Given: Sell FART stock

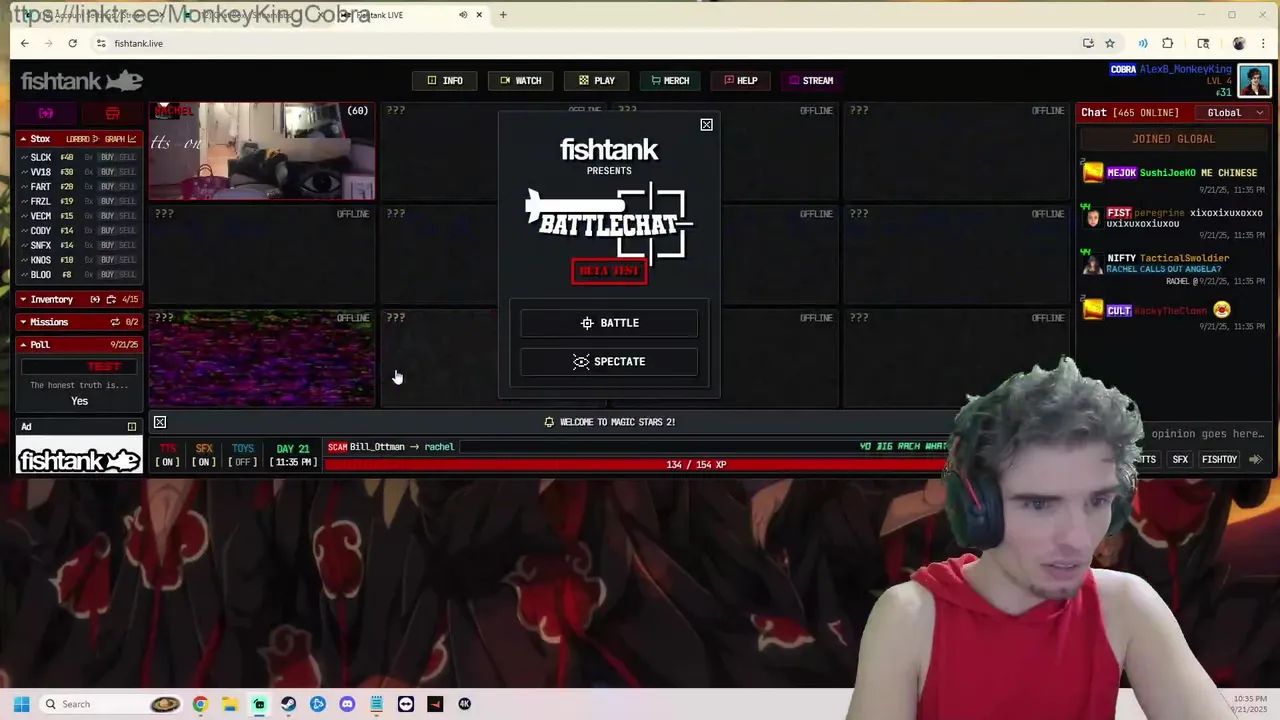Looking at the screenshot, I should coord(127,187).
